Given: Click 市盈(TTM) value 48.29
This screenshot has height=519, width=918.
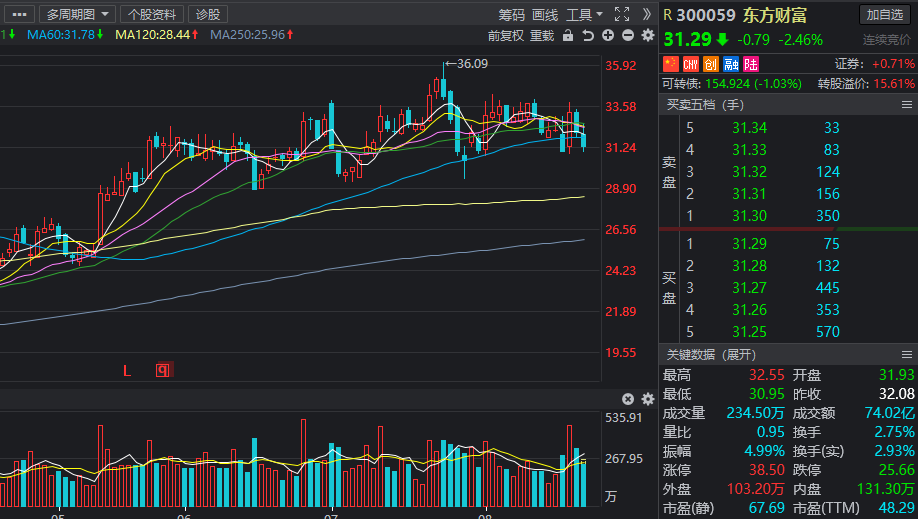Looking at the screenshot, I should coord(896,508).
